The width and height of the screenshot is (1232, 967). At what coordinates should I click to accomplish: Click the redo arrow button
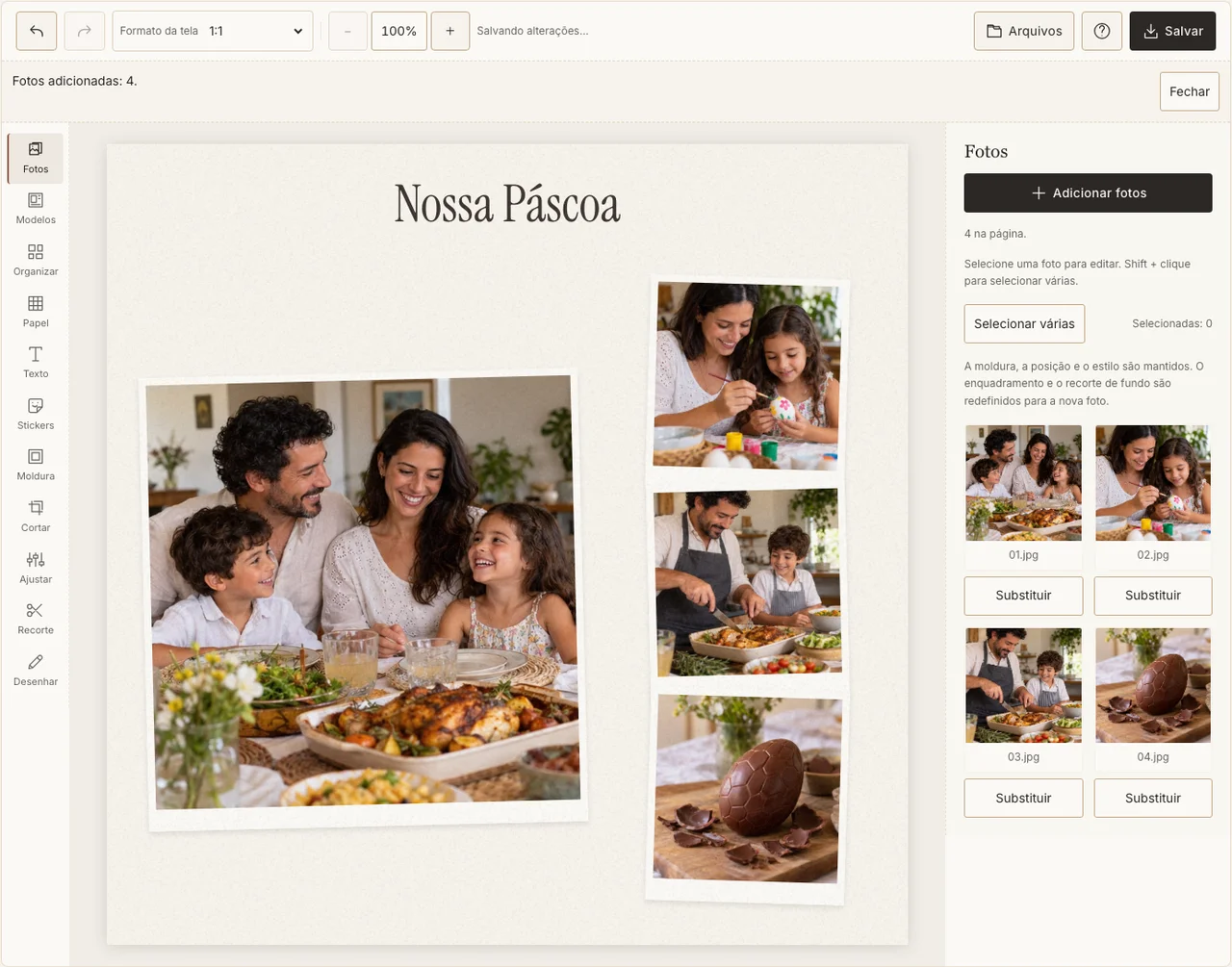coord(85,31)
